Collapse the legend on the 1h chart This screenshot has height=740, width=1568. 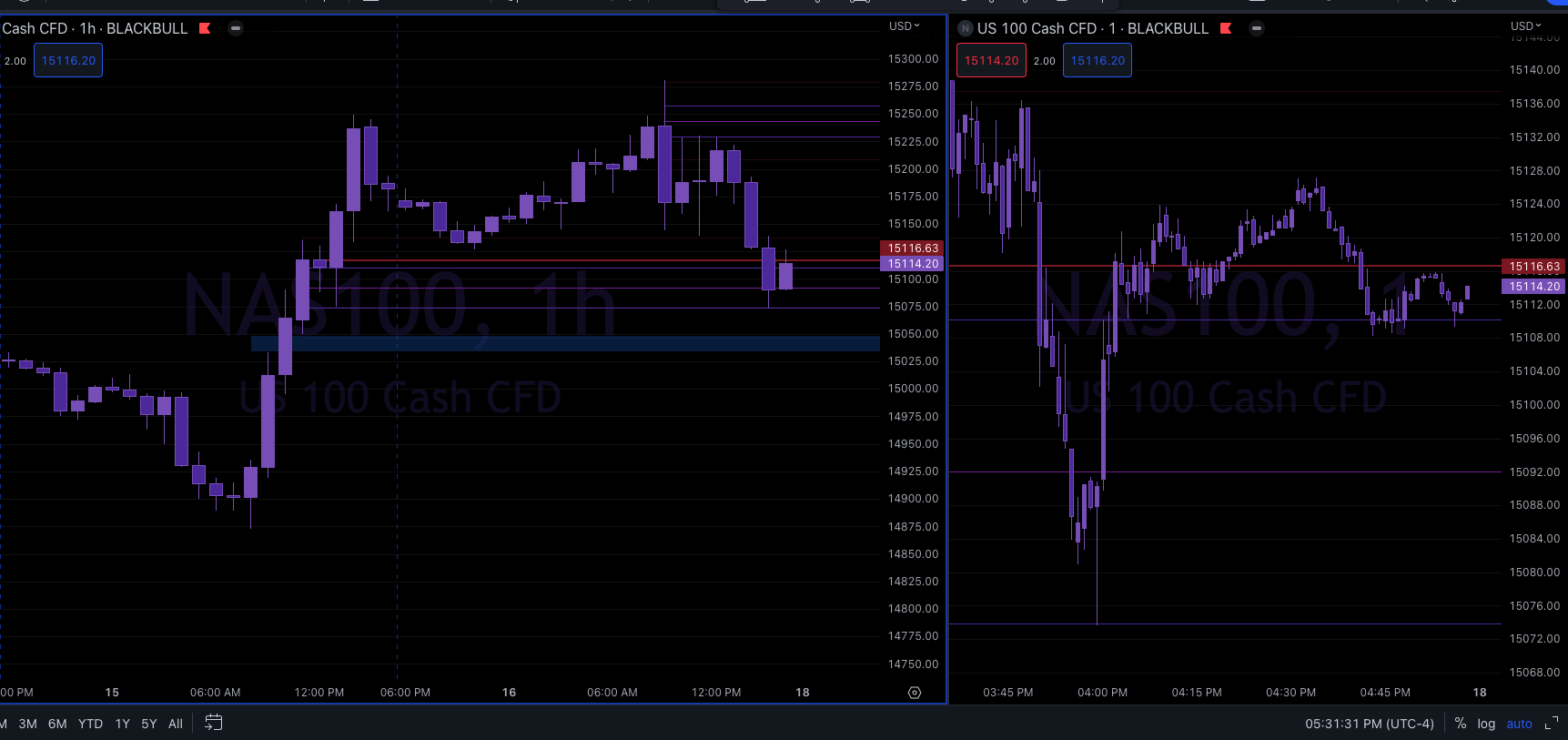click(236, 28)
